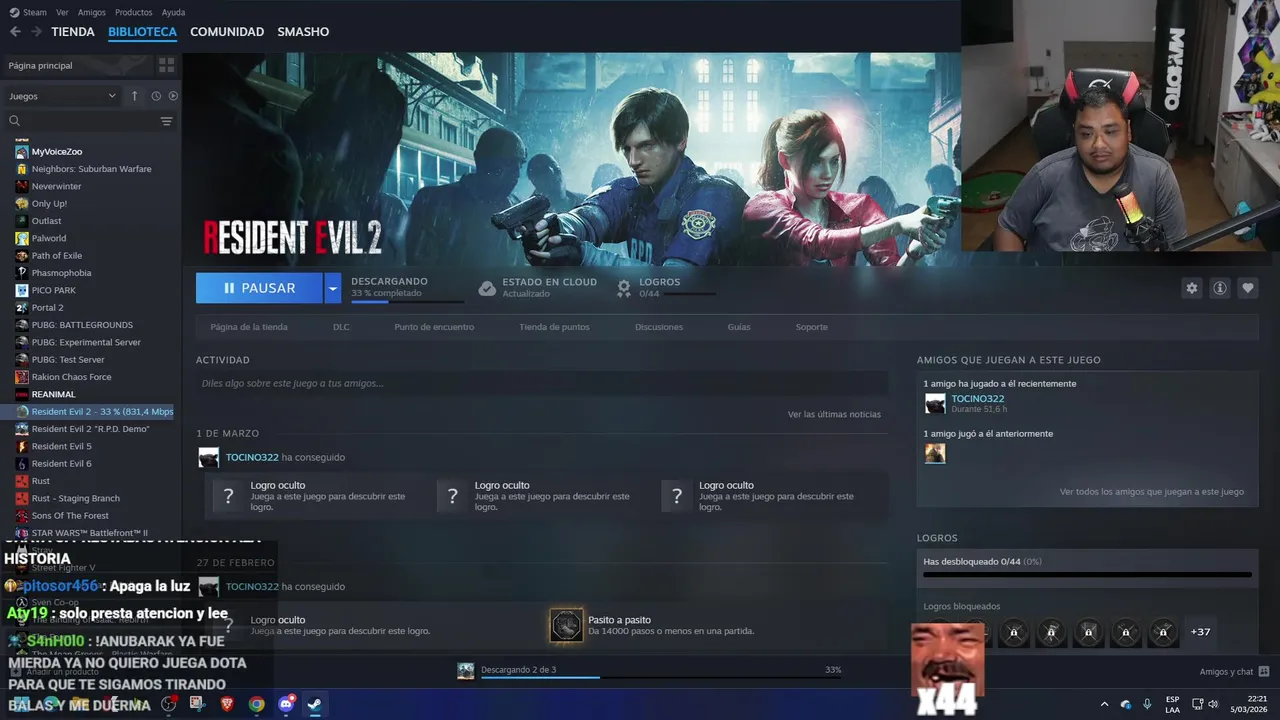This screenshot has width=1280, height=720.
Task: Go to the COMUNIDAD section
Action: pos(227,32)
